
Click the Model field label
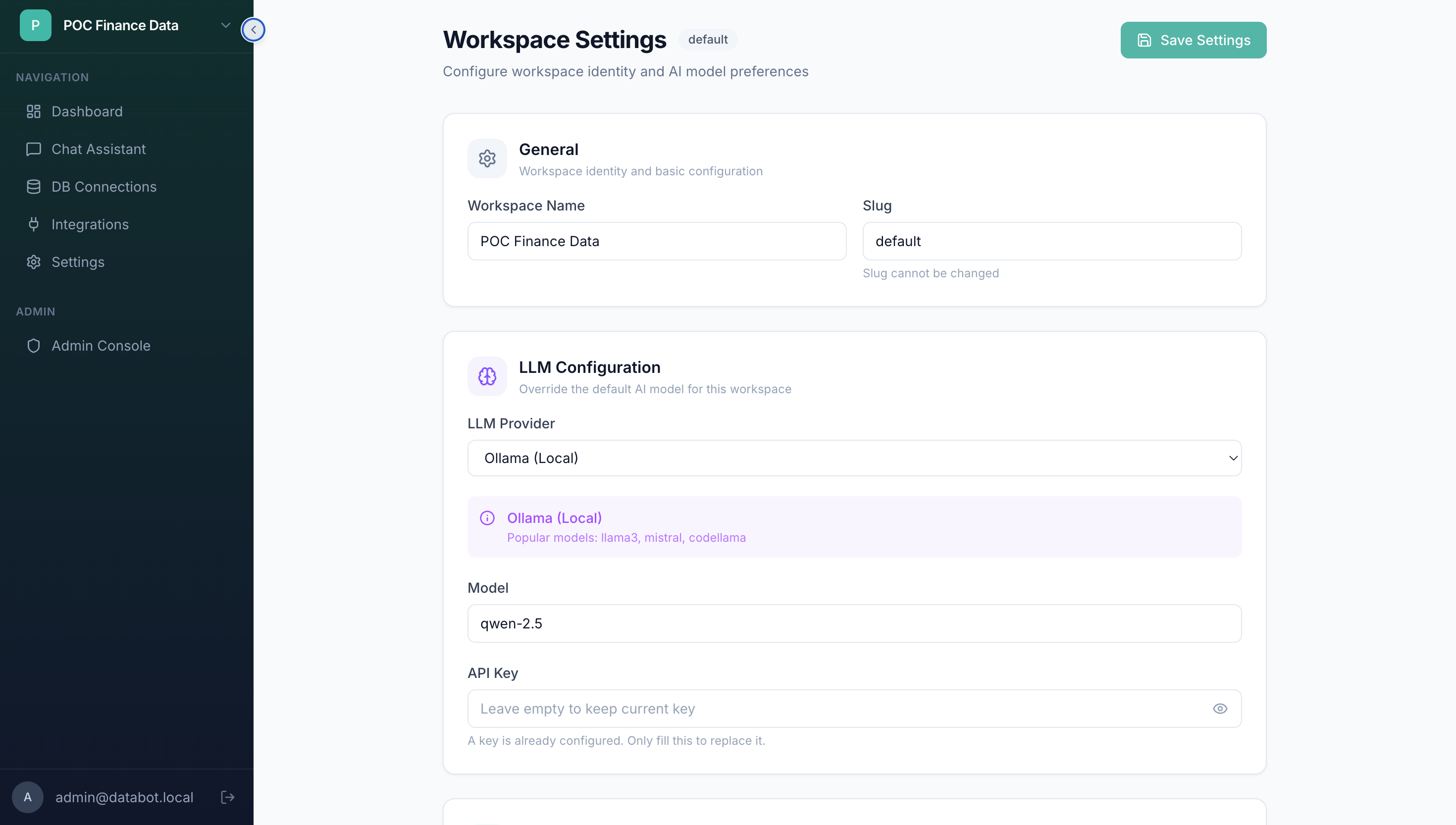click(x=487, y=588)
